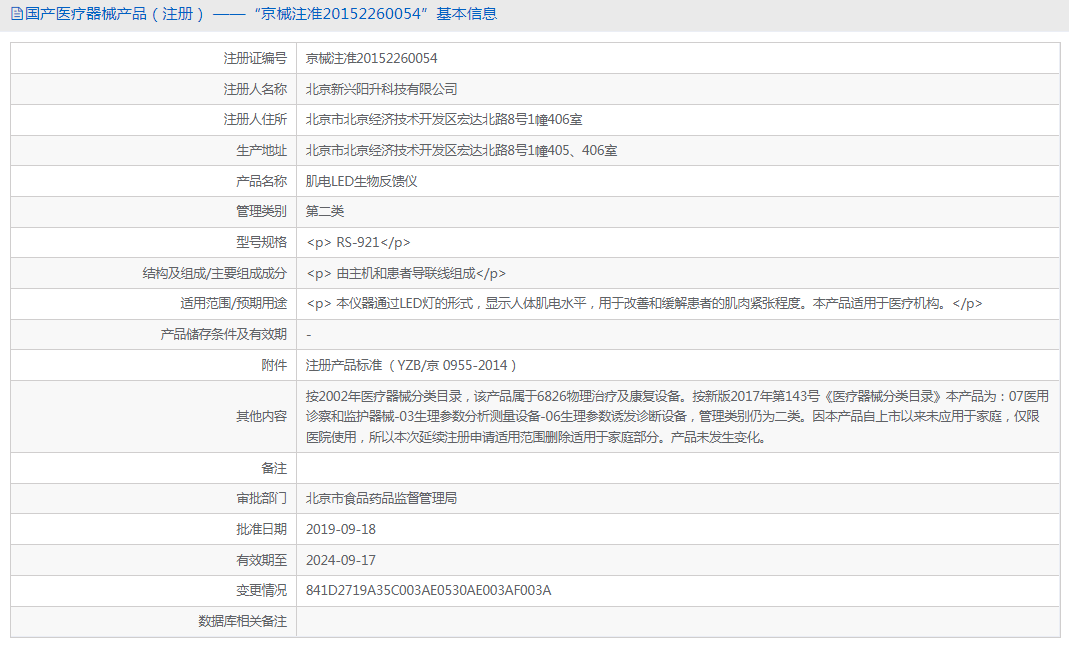Click the 数据库相关备注 row label
Screen dimensions: 1069x645
click(243, 621)
